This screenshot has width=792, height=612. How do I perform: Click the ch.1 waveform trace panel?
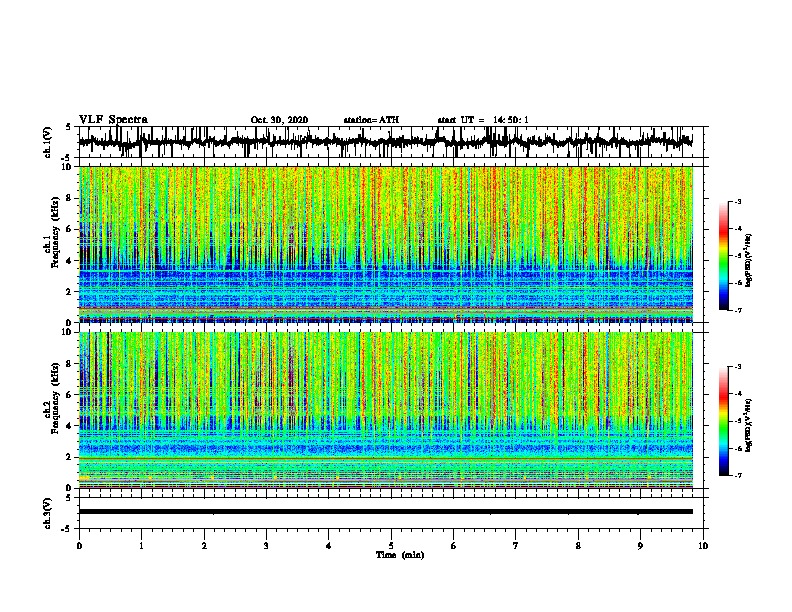pos(391,142)
